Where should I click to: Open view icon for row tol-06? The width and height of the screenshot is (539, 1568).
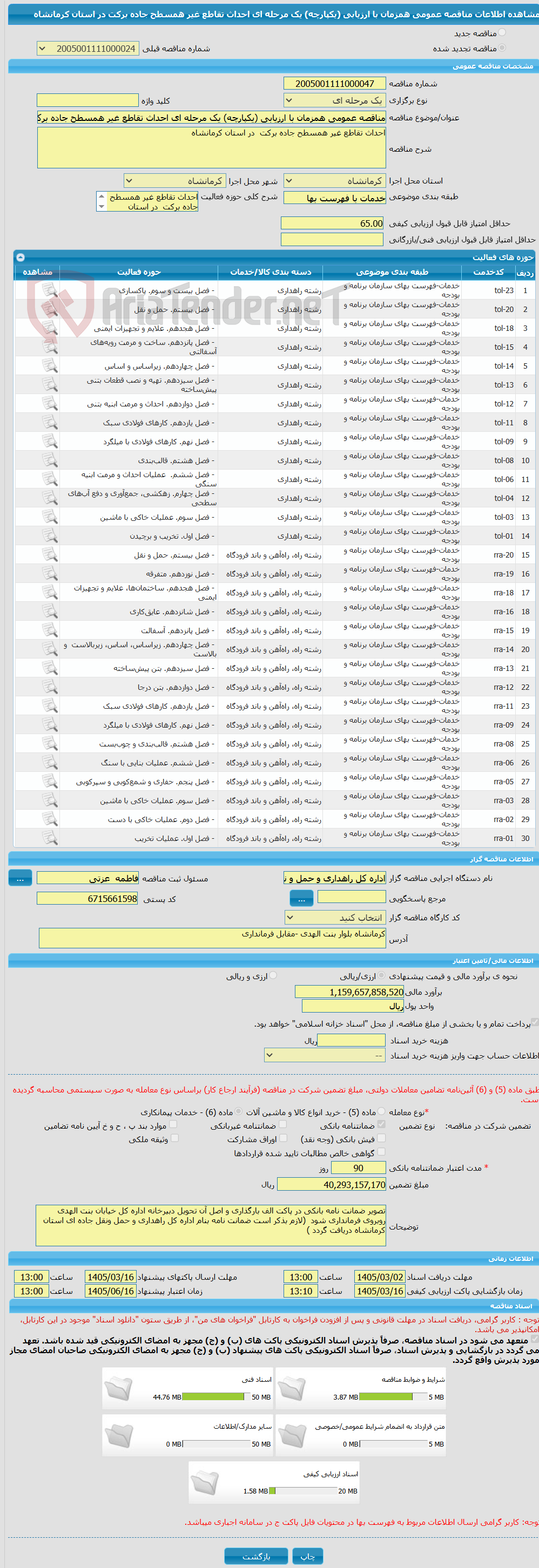50,479
